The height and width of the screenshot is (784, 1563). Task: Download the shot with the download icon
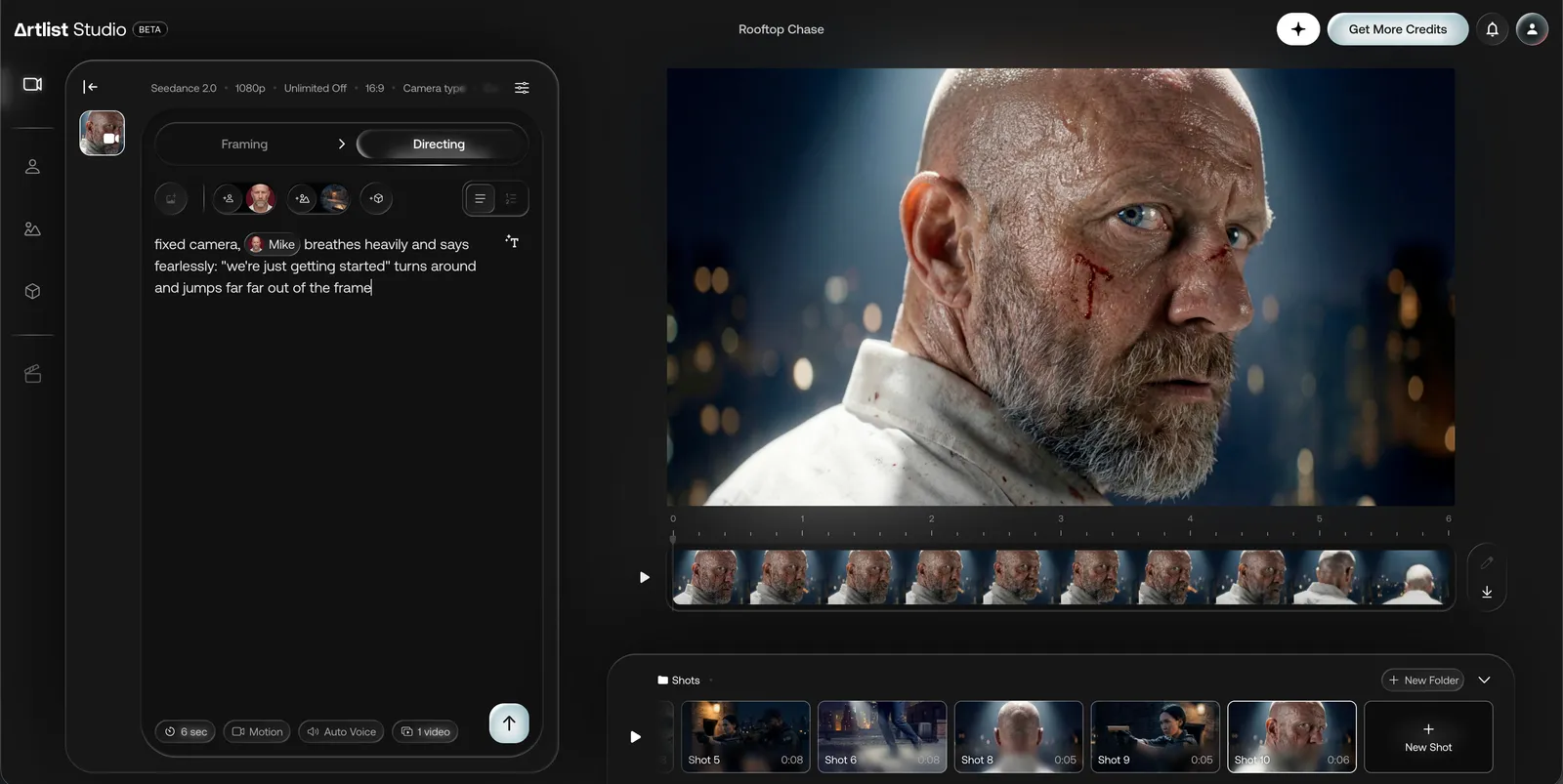click(x=1487, y=592)
